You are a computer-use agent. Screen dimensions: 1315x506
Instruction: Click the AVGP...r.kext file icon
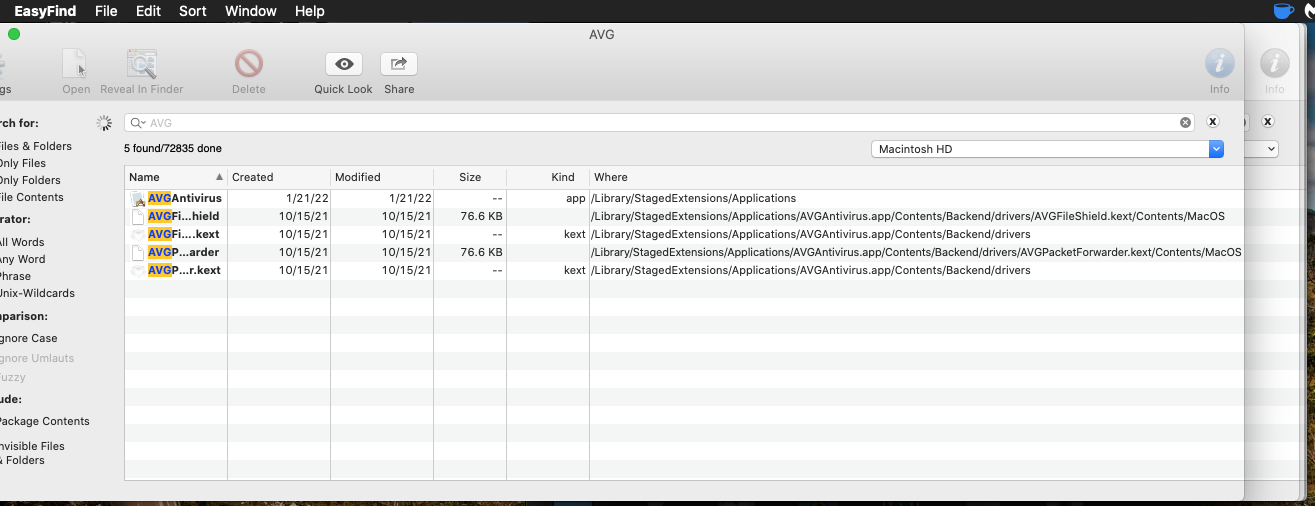point(138,270)
